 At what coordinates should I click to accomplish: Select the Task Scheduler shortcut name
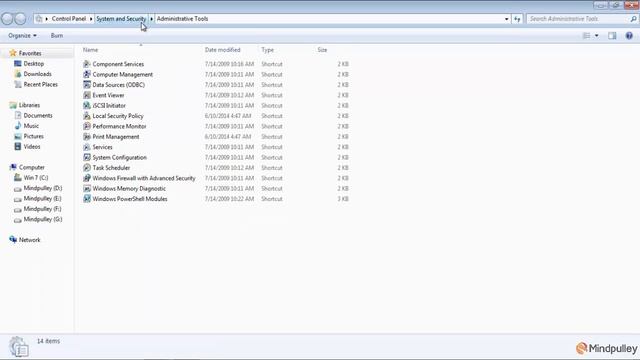point(111,168)
